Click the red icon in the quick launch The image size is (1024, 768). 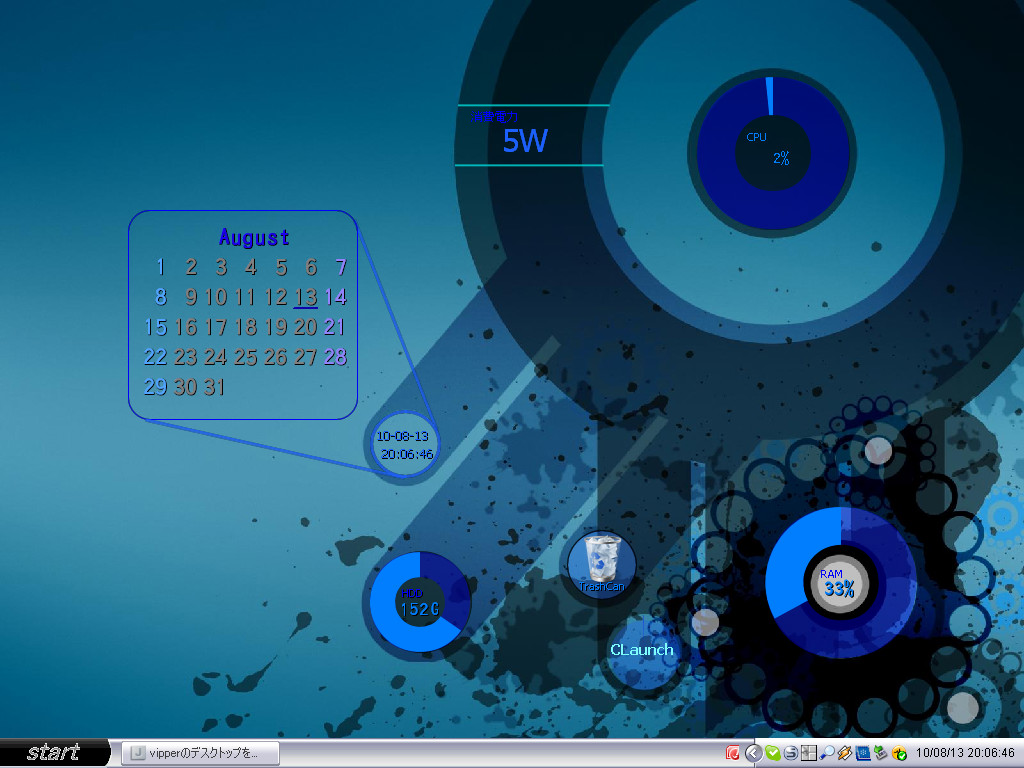[x=733, y=753]
